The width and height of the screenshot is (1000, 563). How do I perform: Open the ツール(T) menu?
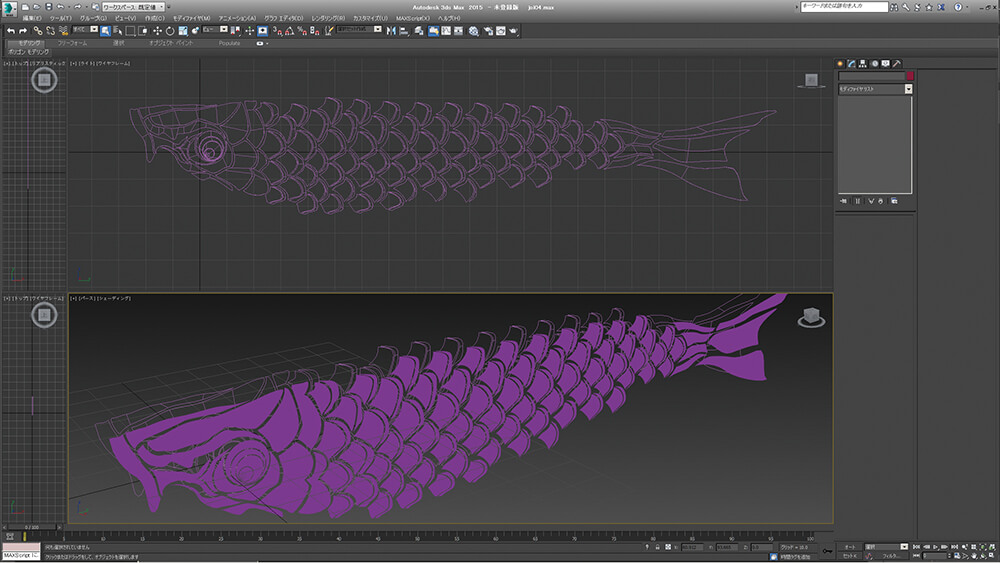pyautogui.click(x=61, y=18)
